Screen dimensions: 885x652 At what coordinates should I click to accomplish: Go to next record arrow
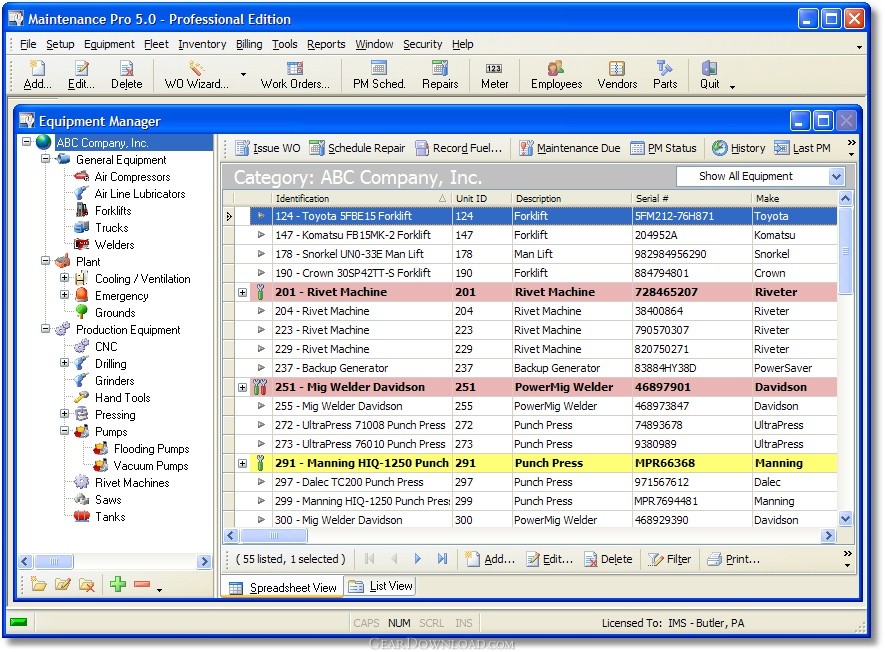(418, 559)
